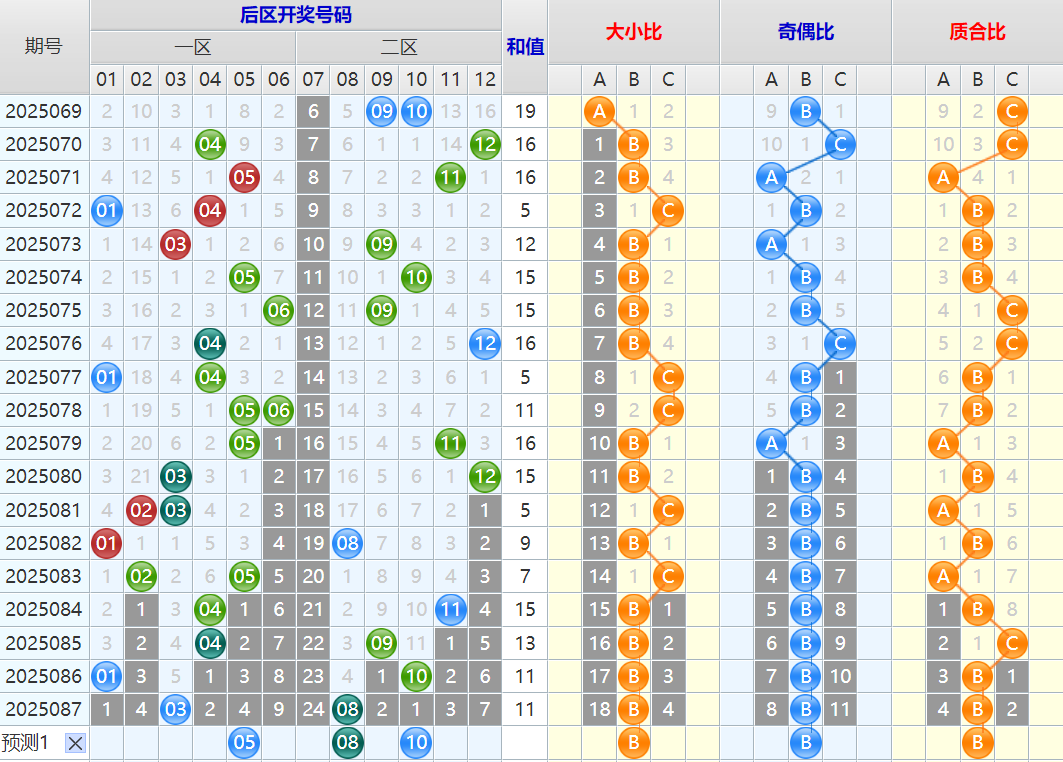Click sum value 7 in row 2025083

click(525, 576)
